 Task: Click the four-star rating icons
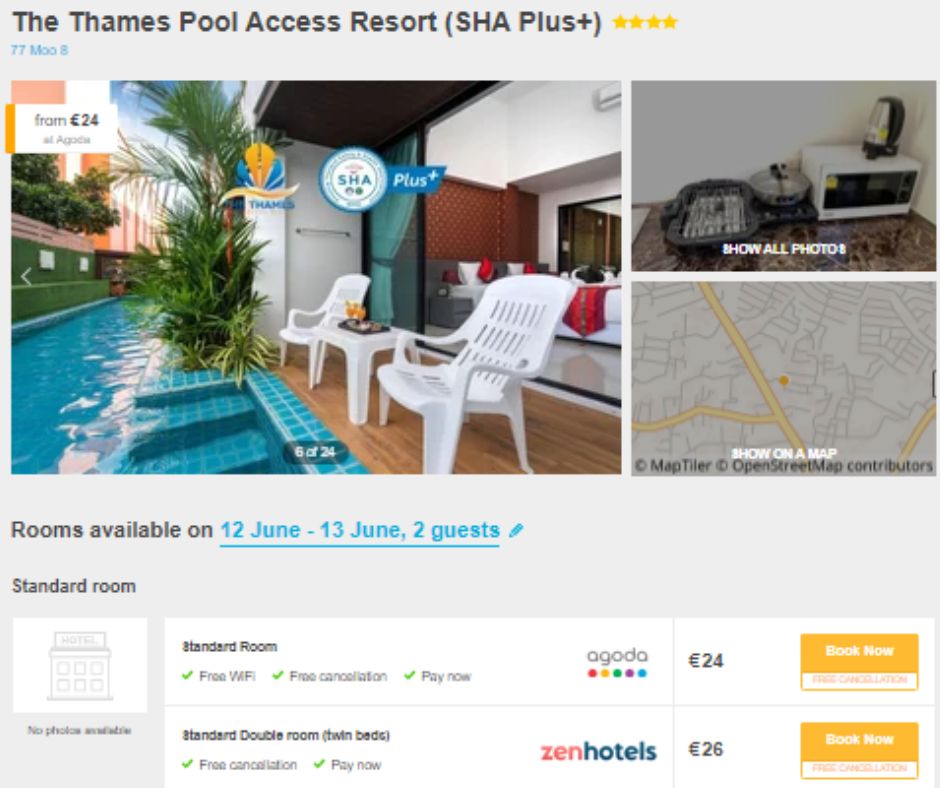644,22
